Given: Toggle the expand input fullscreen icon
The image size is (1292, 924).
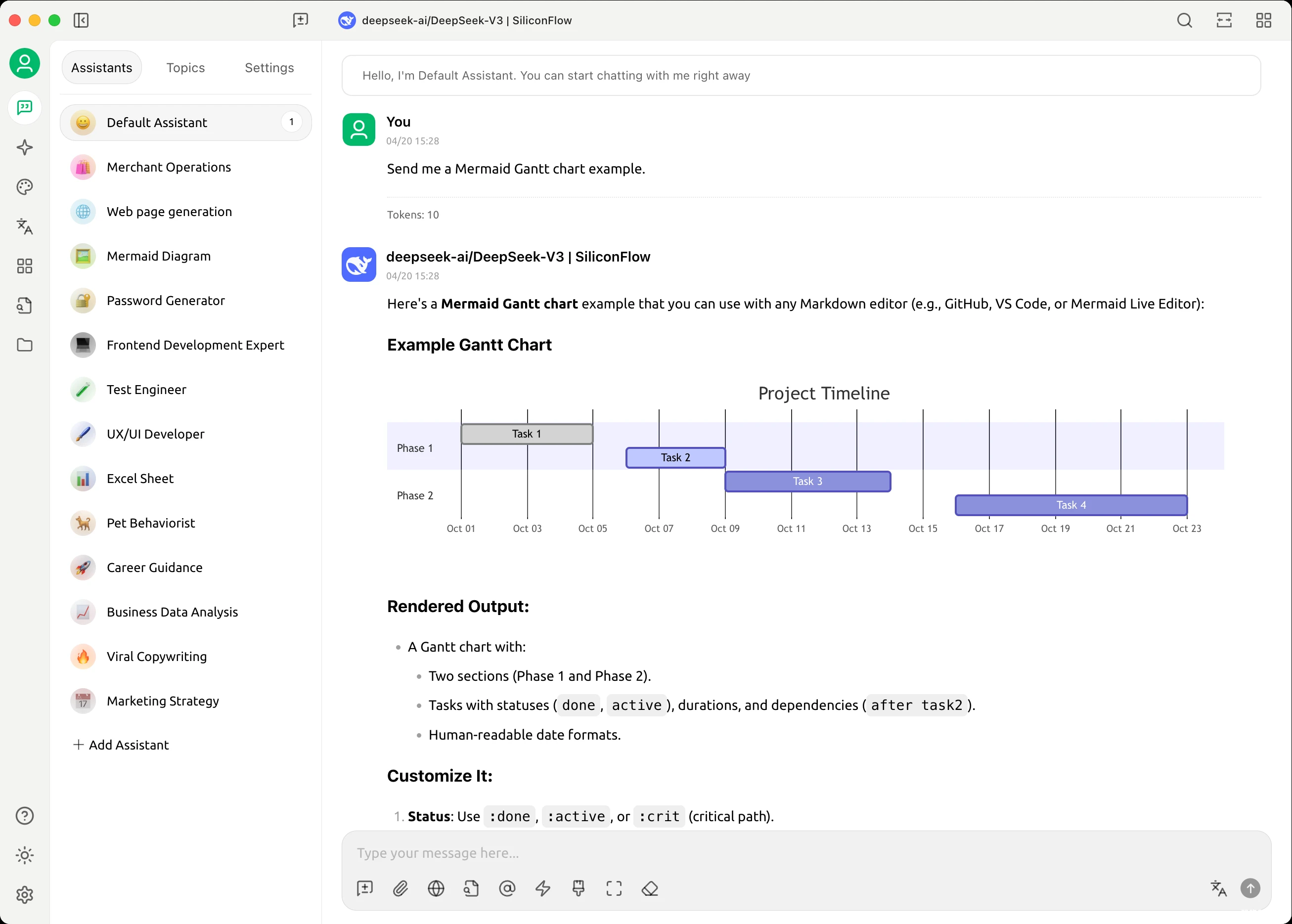Looking at the screenshot, I should 614,888.
